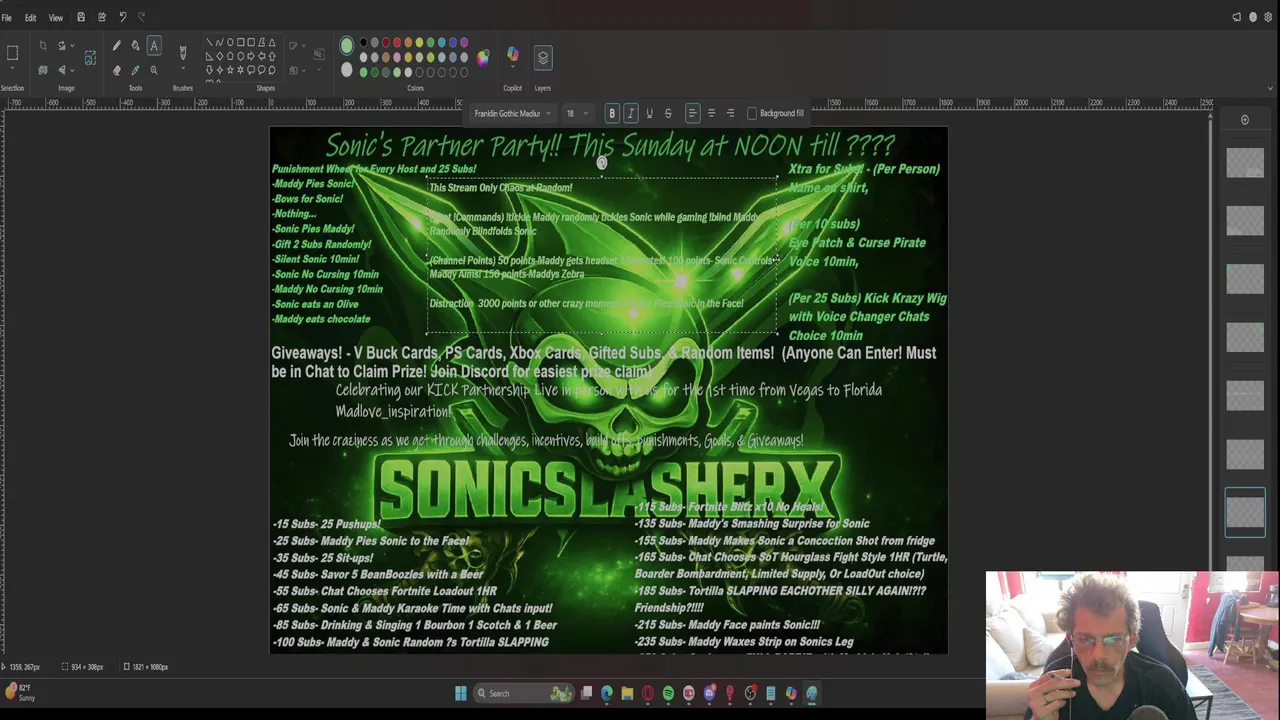Screen dimensions: 1280x720
Task: Select the Text tool
Action: point(154,46)
